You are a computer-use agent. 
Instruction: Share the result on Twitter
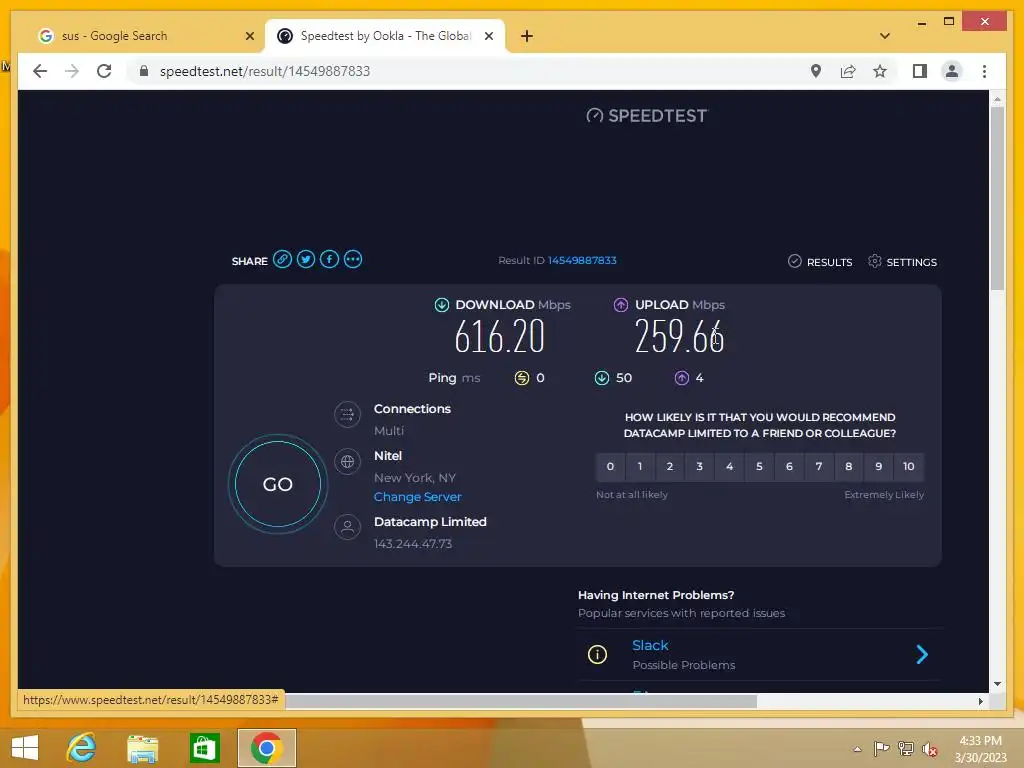(x=306, y=259)
